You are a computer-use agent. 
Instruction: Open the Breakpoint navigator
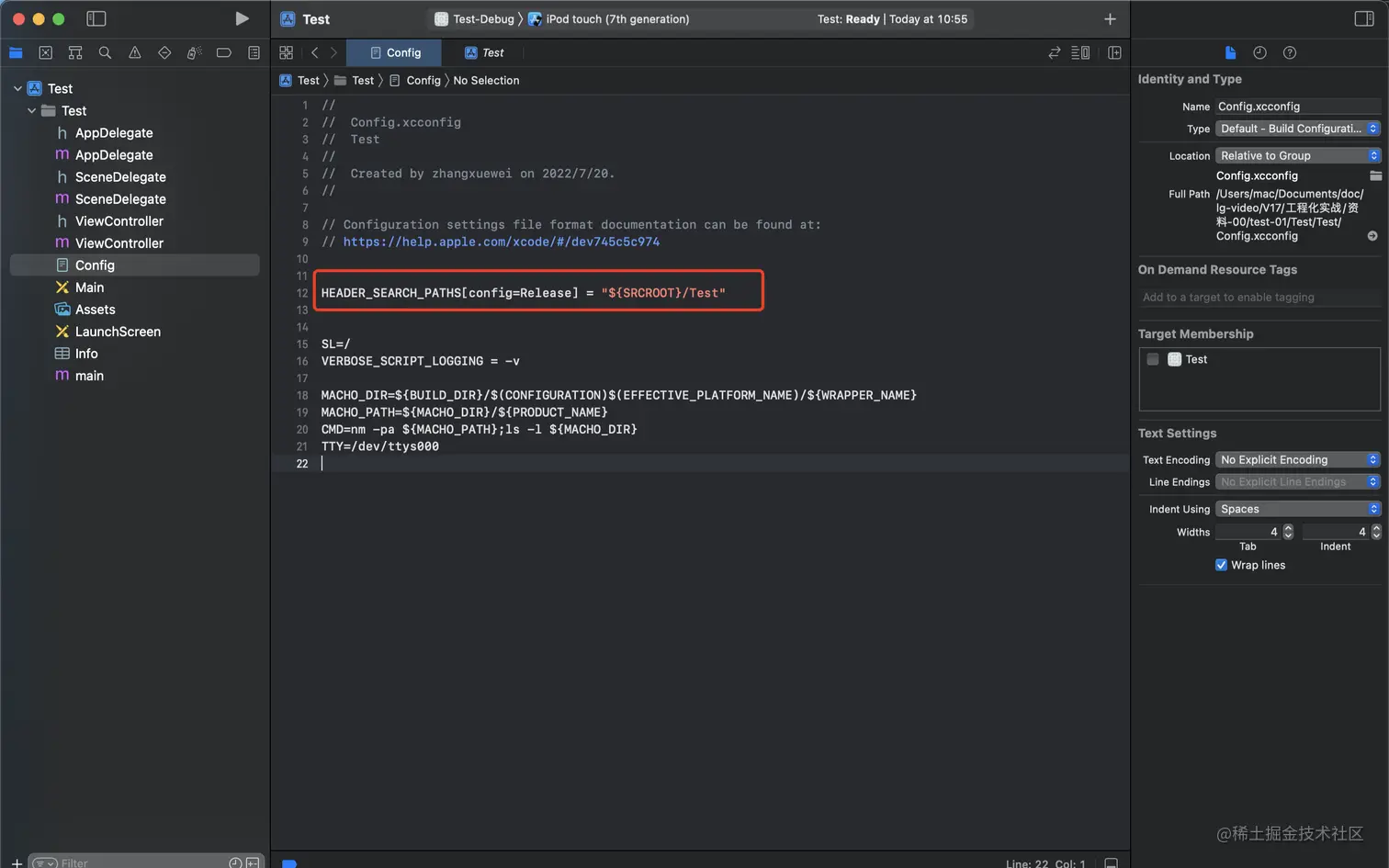coord(224,53)
